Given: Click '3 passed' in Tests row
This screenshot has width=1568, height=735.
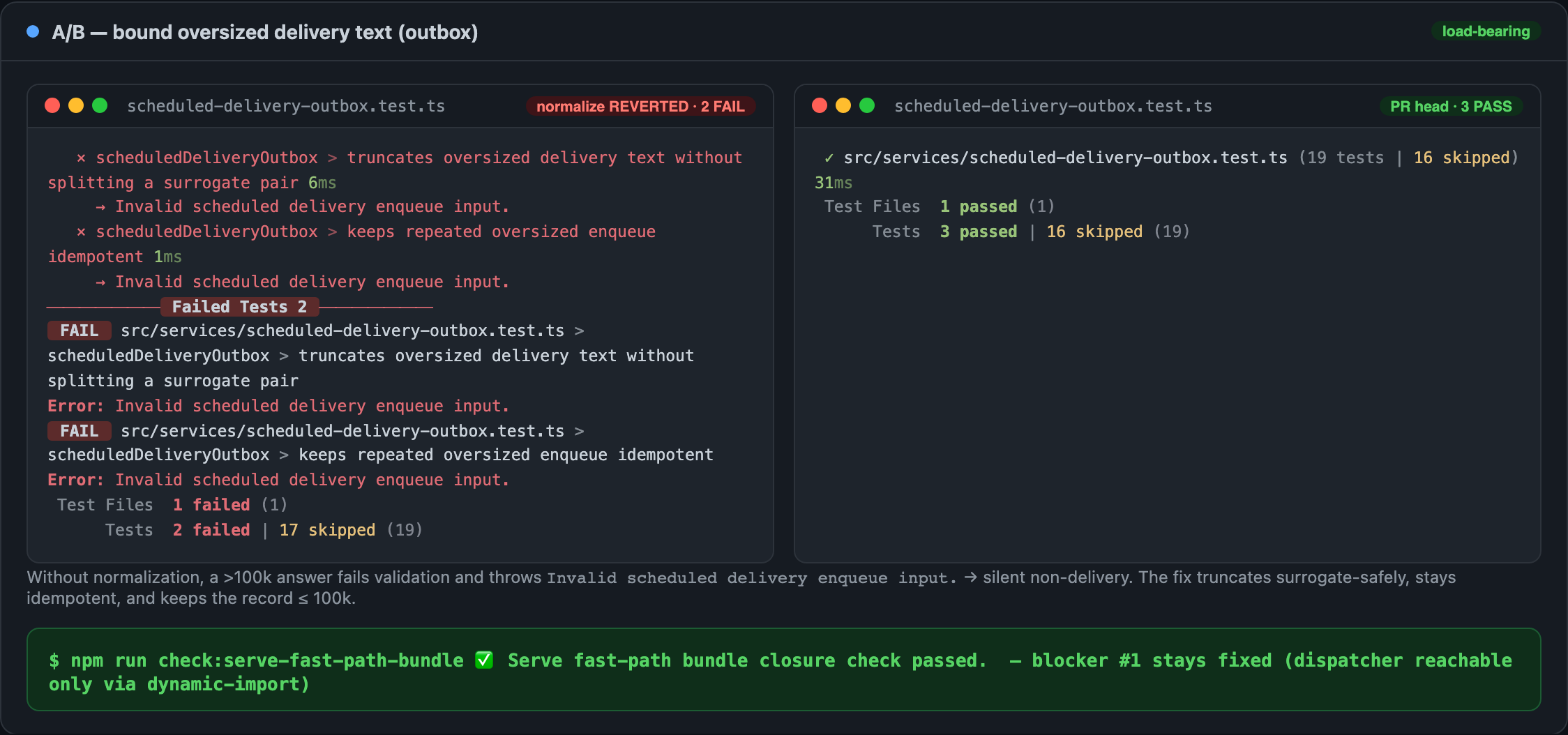Looking at the screenshot, I should (x=979, y=232).
